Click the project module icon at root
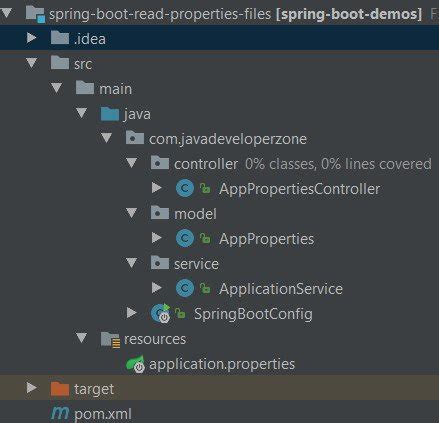Screen dimensions: 439x423 tap(35, 14)
